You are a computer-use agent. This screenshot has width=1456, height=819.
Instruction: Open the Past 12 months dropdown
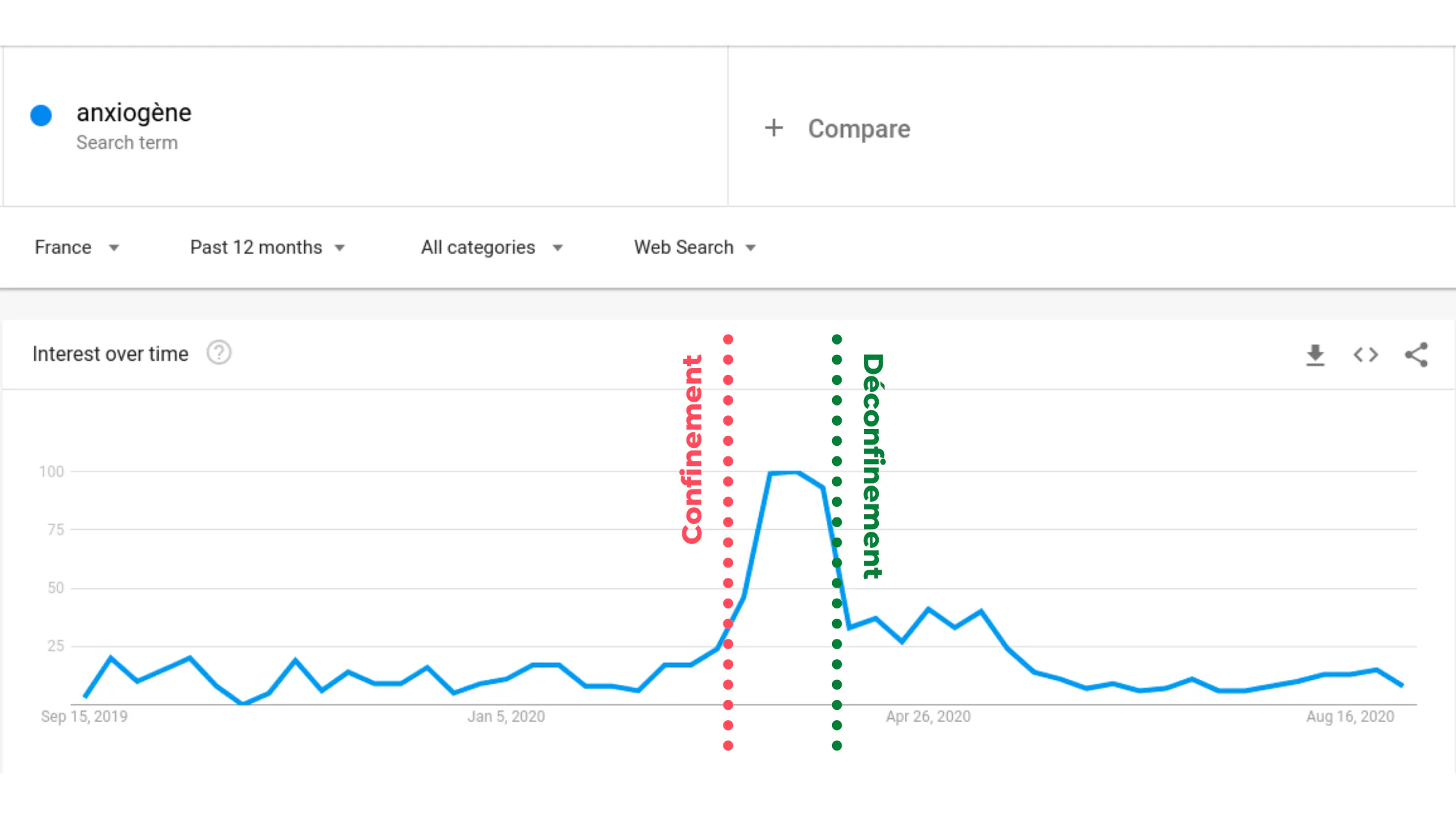(x=267, y=248)
